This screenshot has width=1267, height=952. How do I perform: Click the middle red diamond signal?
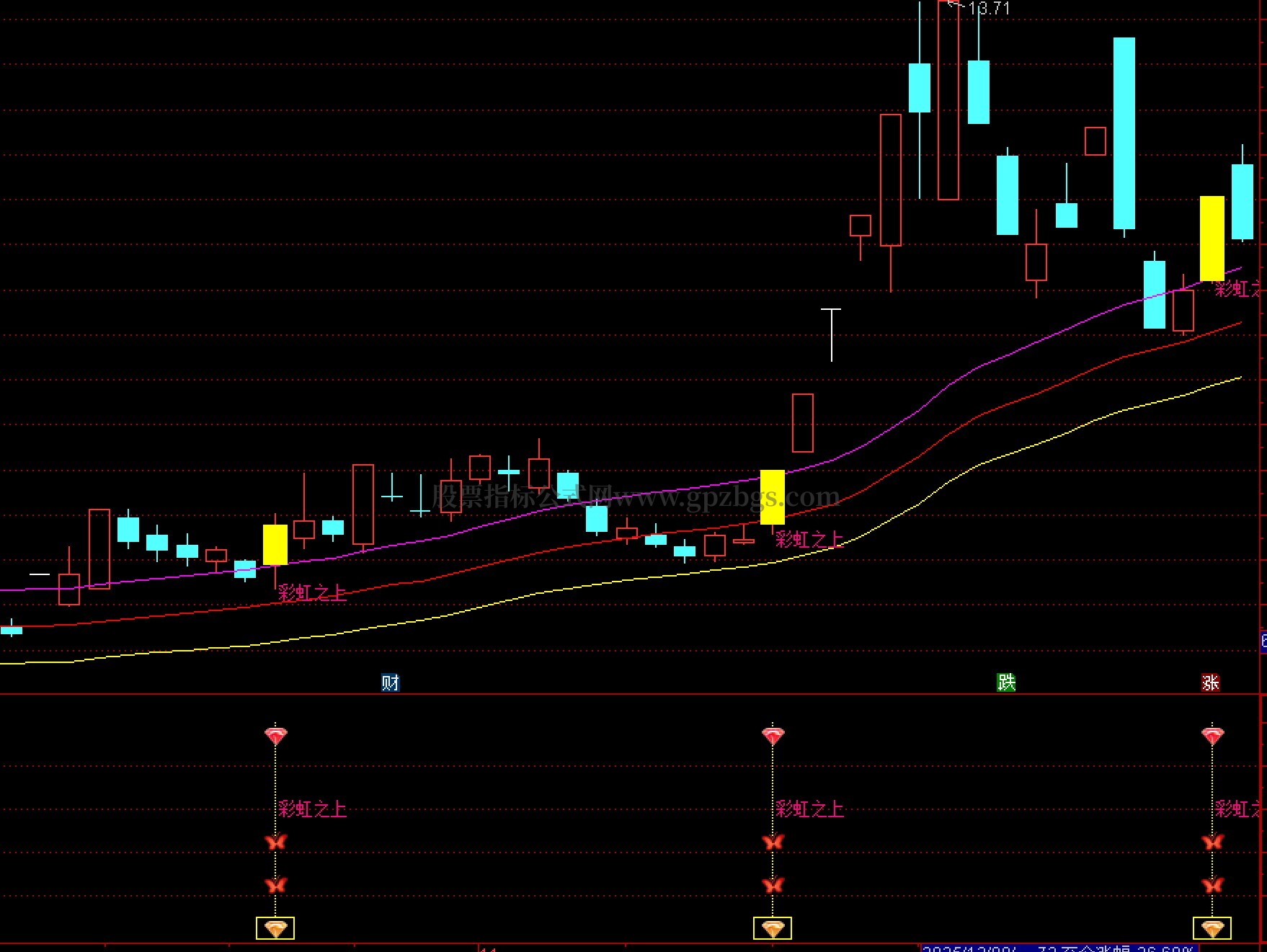(773, 736)
